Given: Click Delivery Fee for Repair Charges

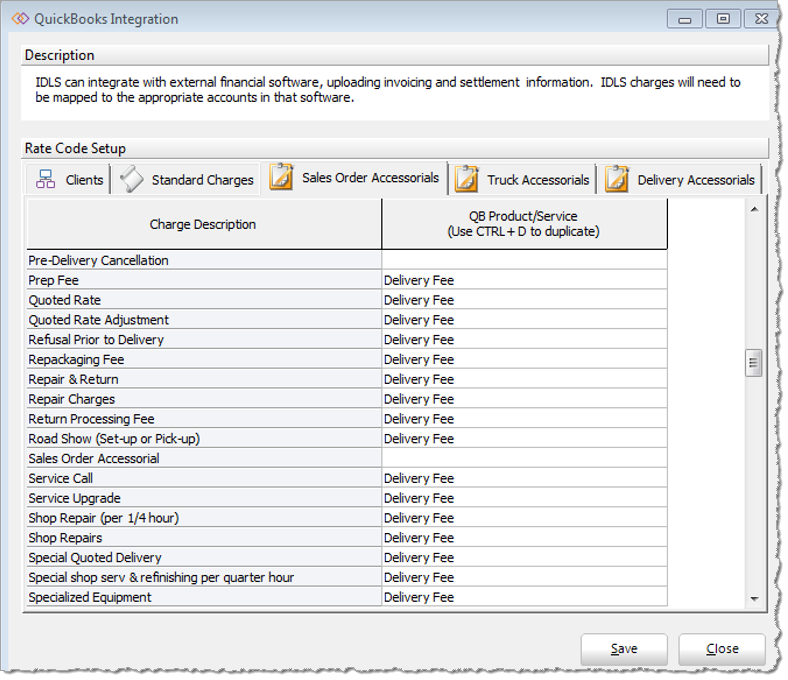Looking at the screenshot, I should click(x=524, y=399).
